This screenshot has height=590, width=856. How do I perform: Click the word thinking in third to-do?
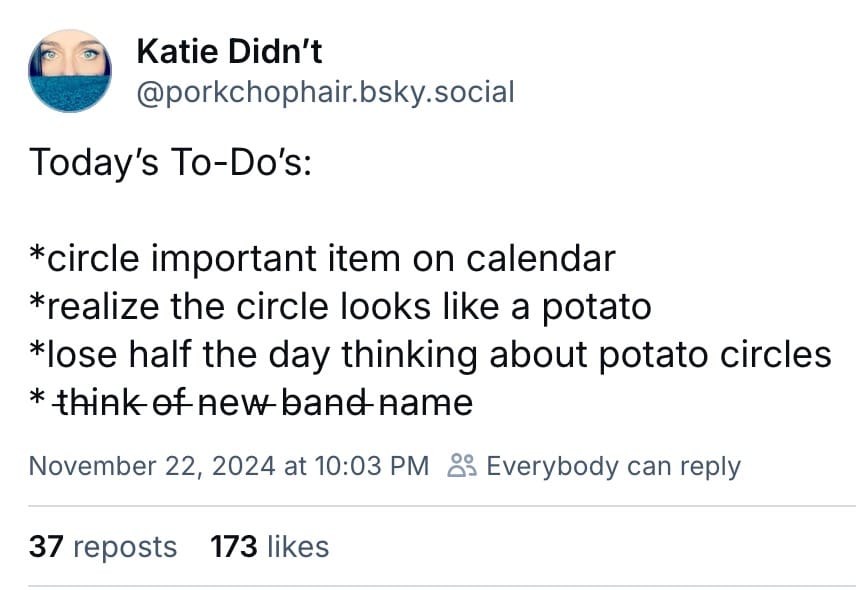tap(415, 353)
